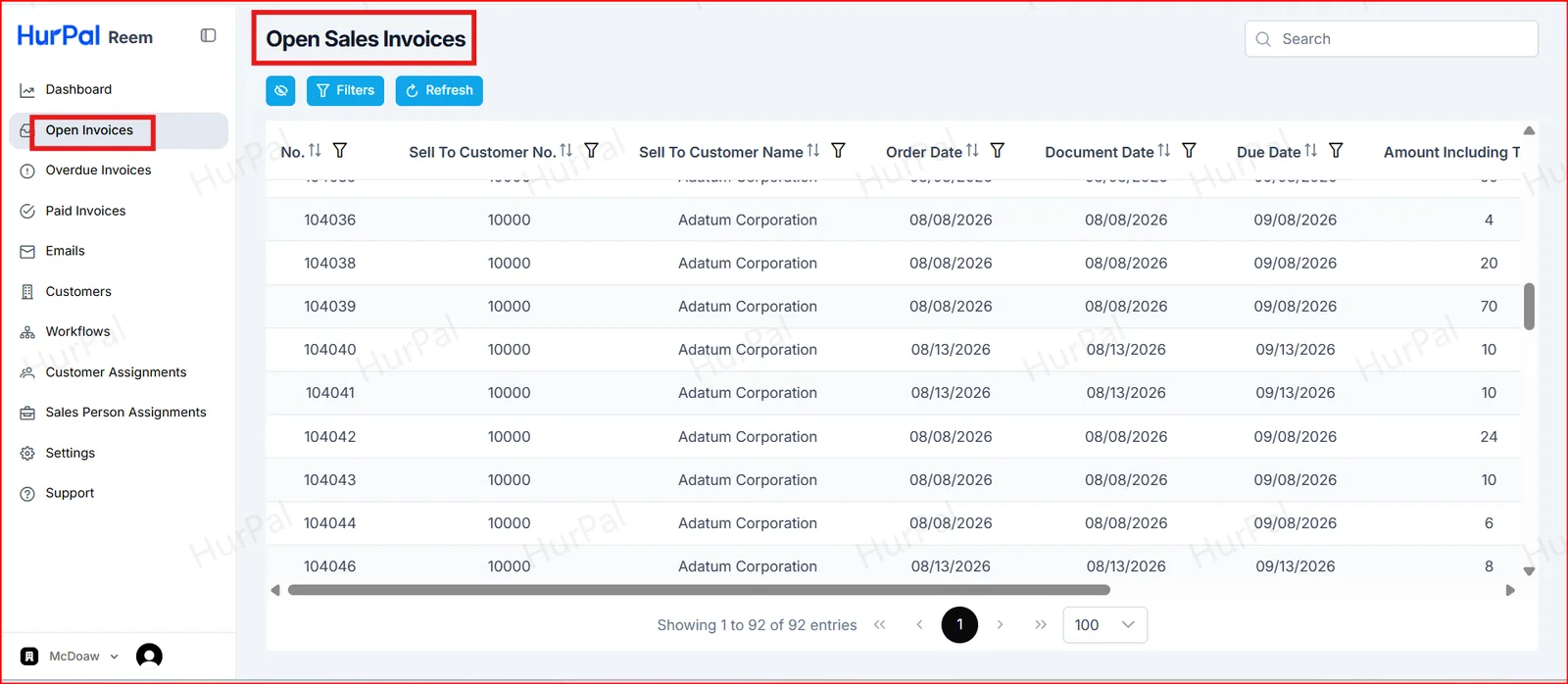Click the scroll left arrow
The height and width of the screenshot is (684, 1568).
coord(275,590)
